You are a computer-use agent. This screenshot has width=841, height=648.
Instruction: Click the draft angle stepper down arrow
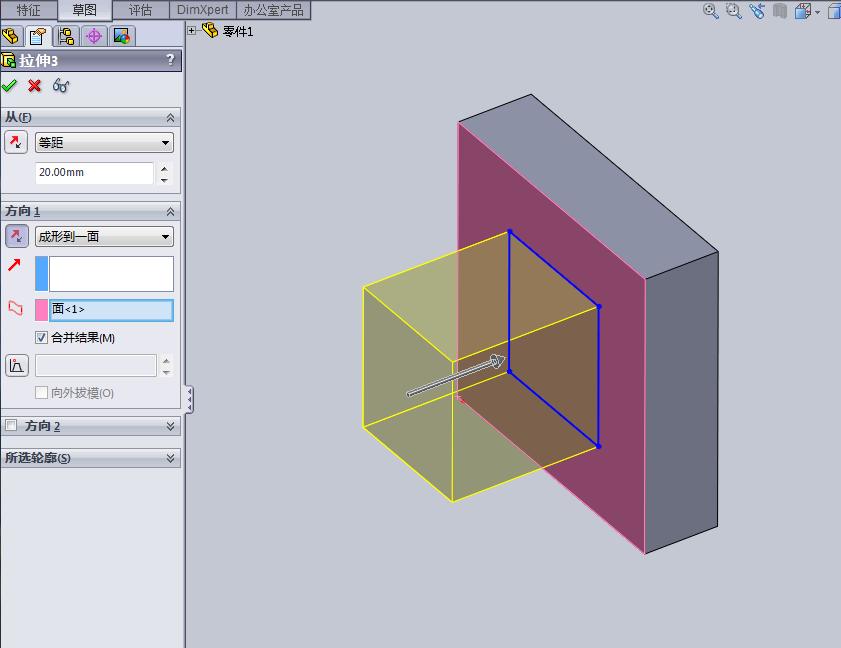pyautogui.click(x=166, y=371)
